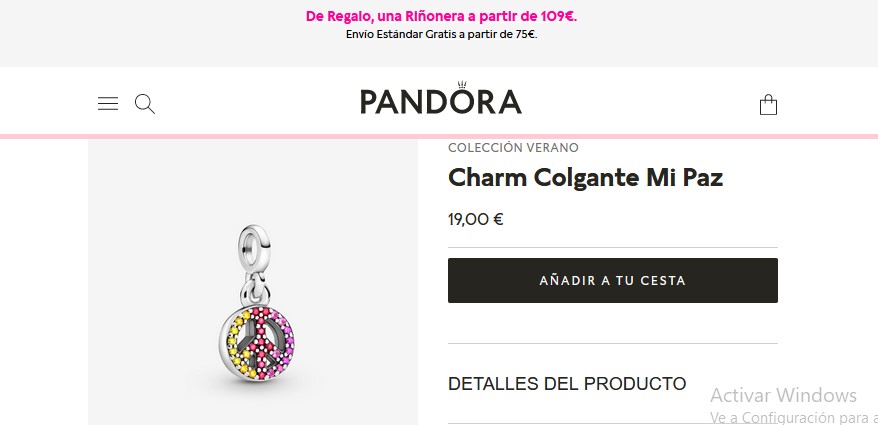Open the Riñonera gift promotion banner
This screenshot has width=878, height=425.
click(441, 16)
